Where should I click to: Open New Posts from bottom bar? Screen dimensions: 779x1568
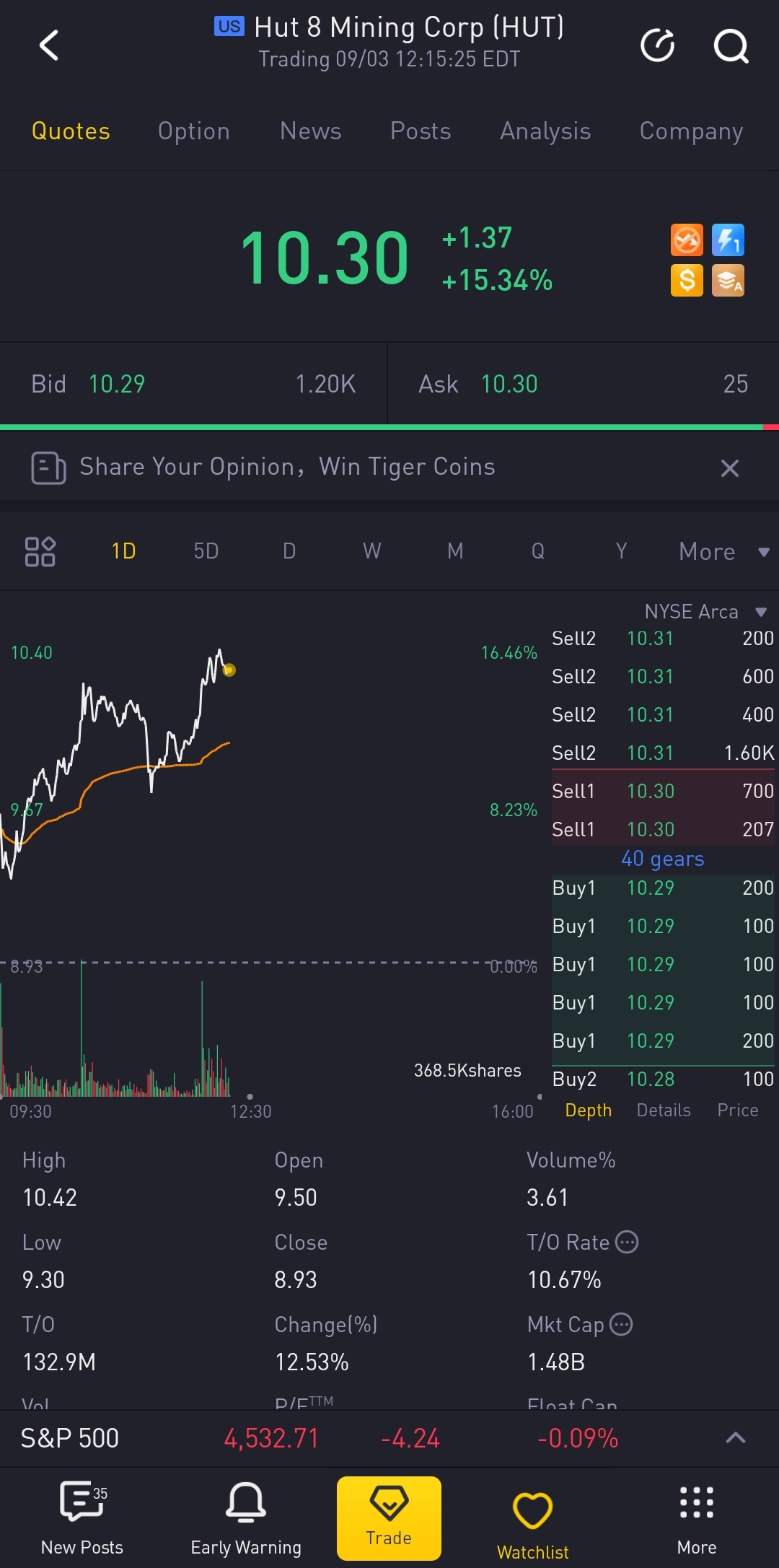(82, 1517)
